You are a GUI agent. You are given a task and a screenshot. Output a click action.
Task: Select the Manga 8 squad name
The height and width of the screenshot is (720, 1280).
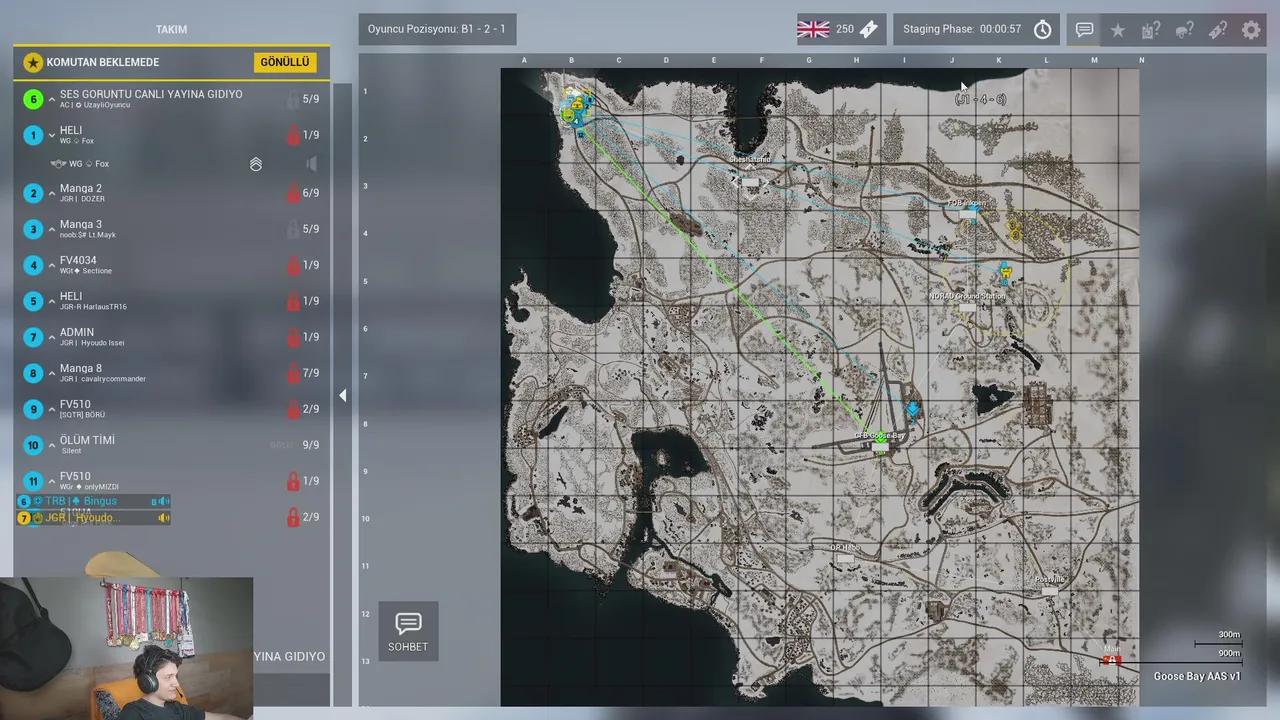click(x=81, y=368)
